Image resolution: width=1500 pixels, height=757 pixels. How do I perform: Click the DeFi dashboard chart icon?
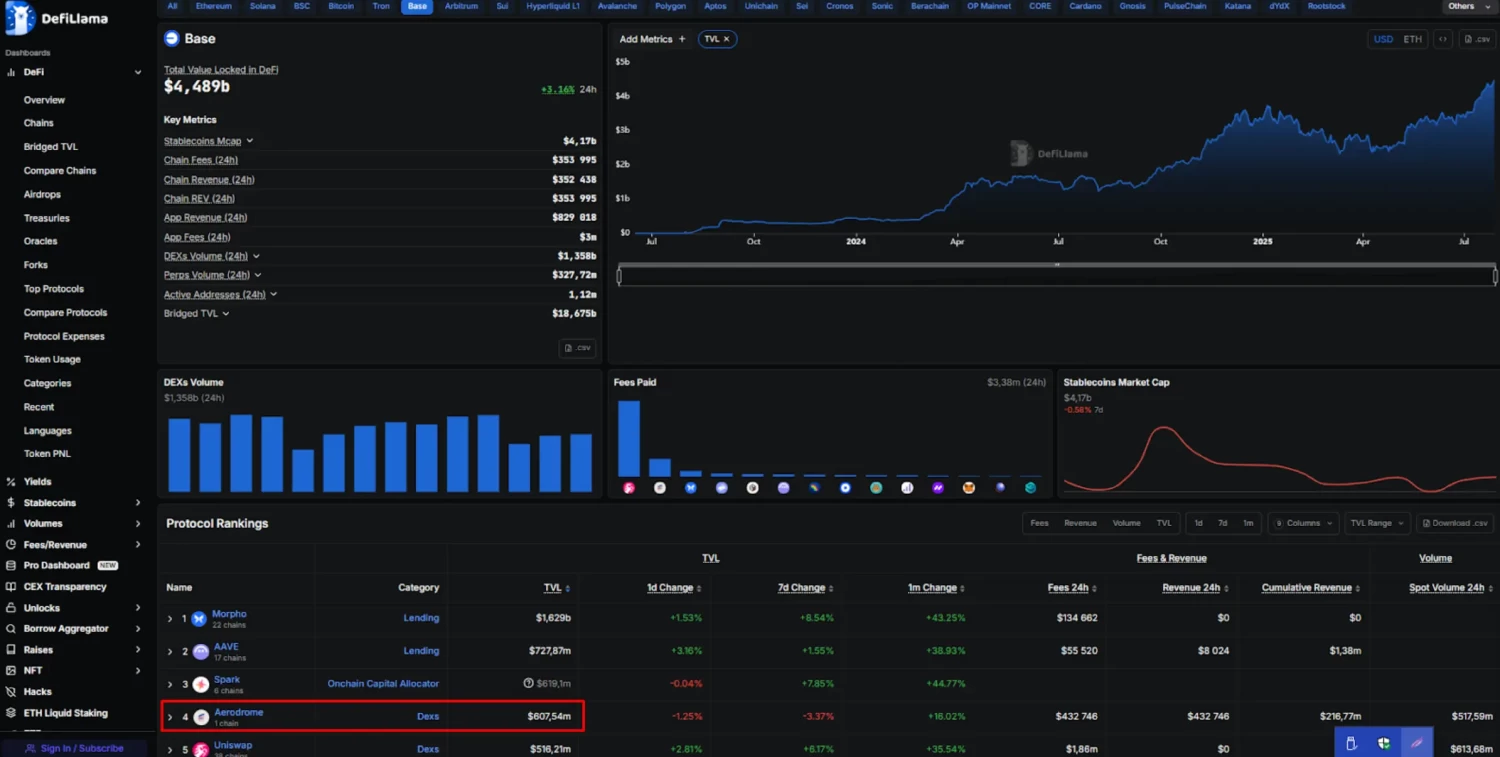(x=11, y=72)
